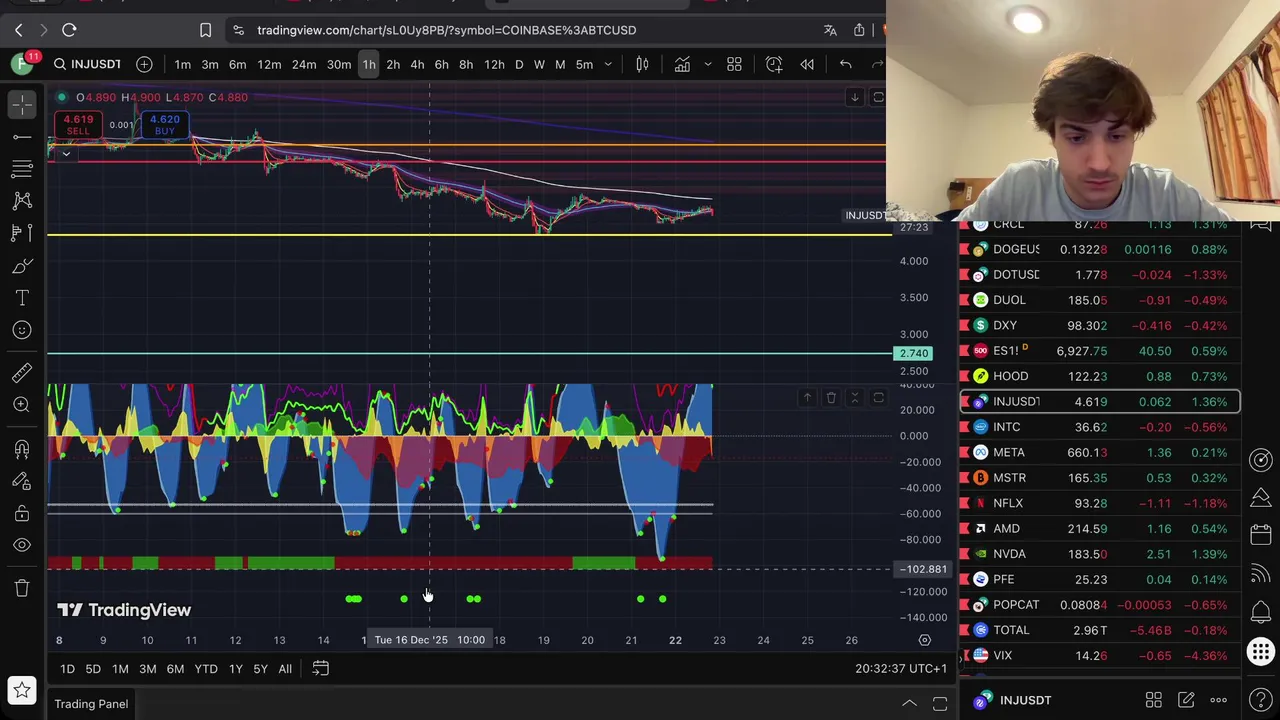Image resolution: width=1280 pixels, height=720 pixels.
Task: Open the emoji icons tool
Action: 22,330
